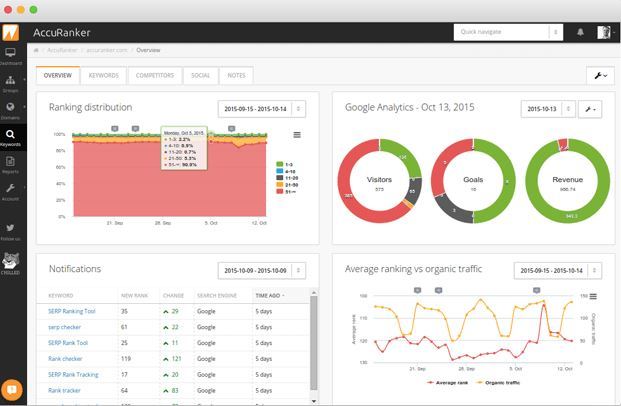The height and width of the screenshot is (406, 621).
Task: Switch to the Keywords tab
Action: click(104, 75)
